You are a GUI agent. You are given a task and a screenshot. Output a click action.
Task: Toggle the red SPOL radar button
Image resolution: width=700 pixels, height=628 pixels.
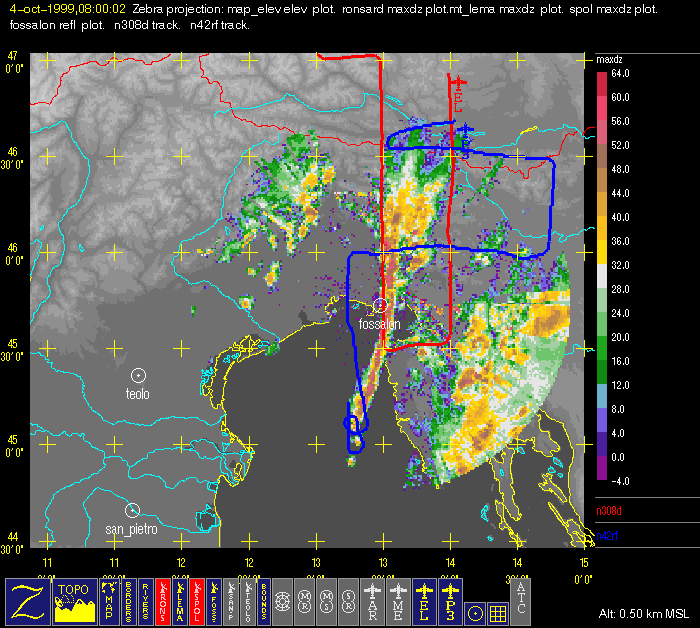click(x=200, y=601)
